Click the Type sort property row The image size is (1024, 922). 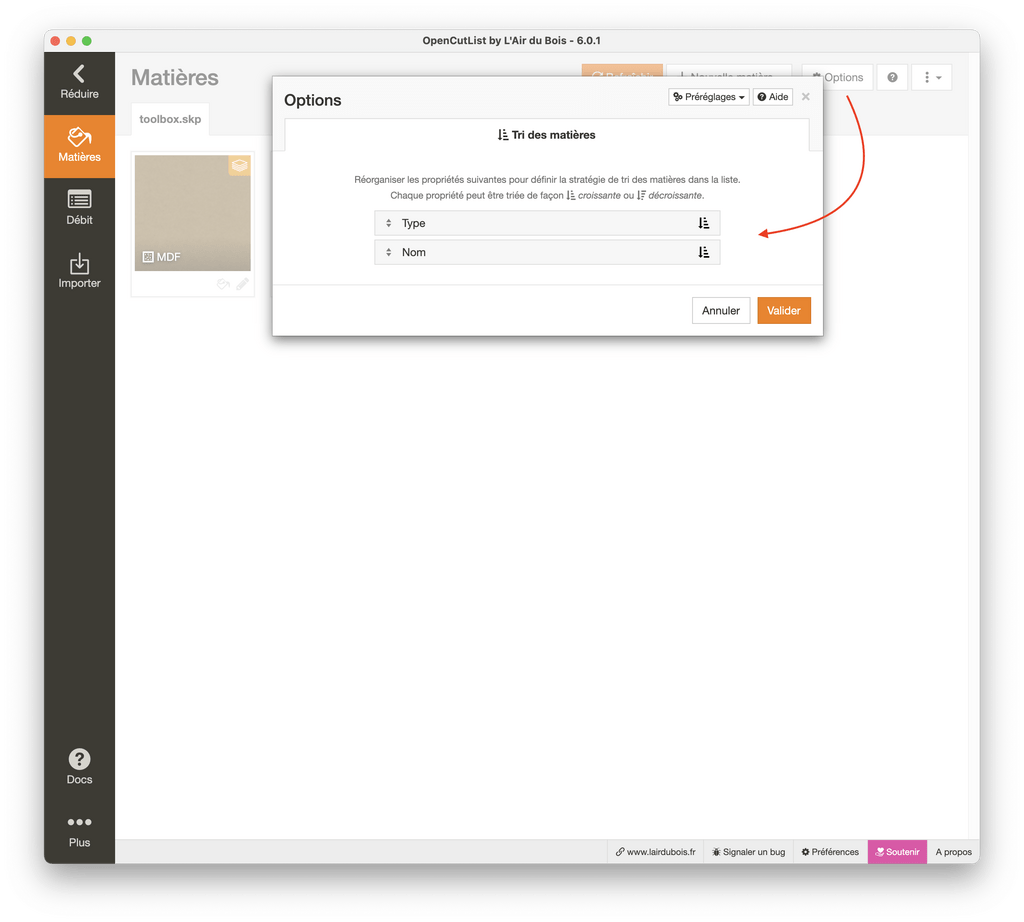click(x=547, y=223)
